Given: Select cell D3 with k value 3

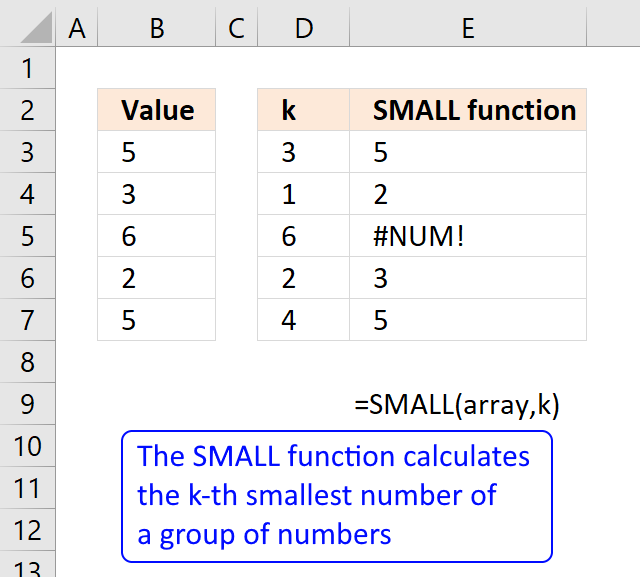Looking at the screenshot, I should 304,152.
